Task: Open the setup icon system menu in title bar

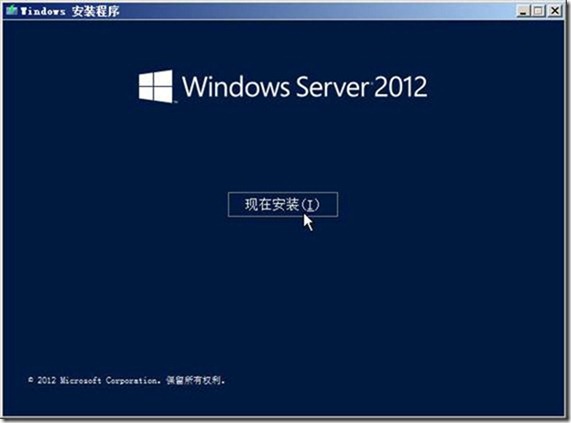Action: 11,10
